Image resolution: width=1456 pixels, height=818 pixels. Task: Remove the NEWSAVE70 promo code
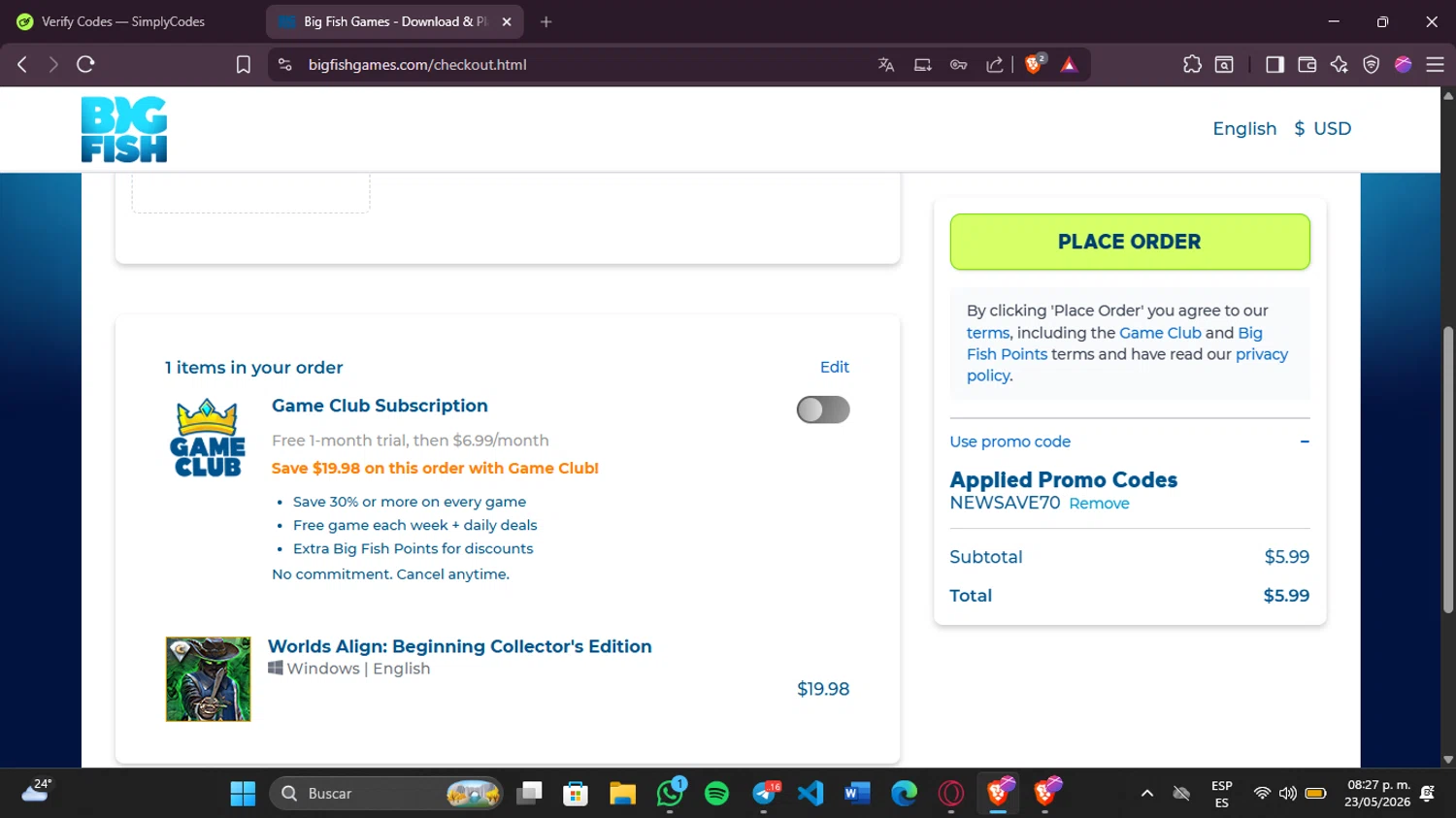1099,504
